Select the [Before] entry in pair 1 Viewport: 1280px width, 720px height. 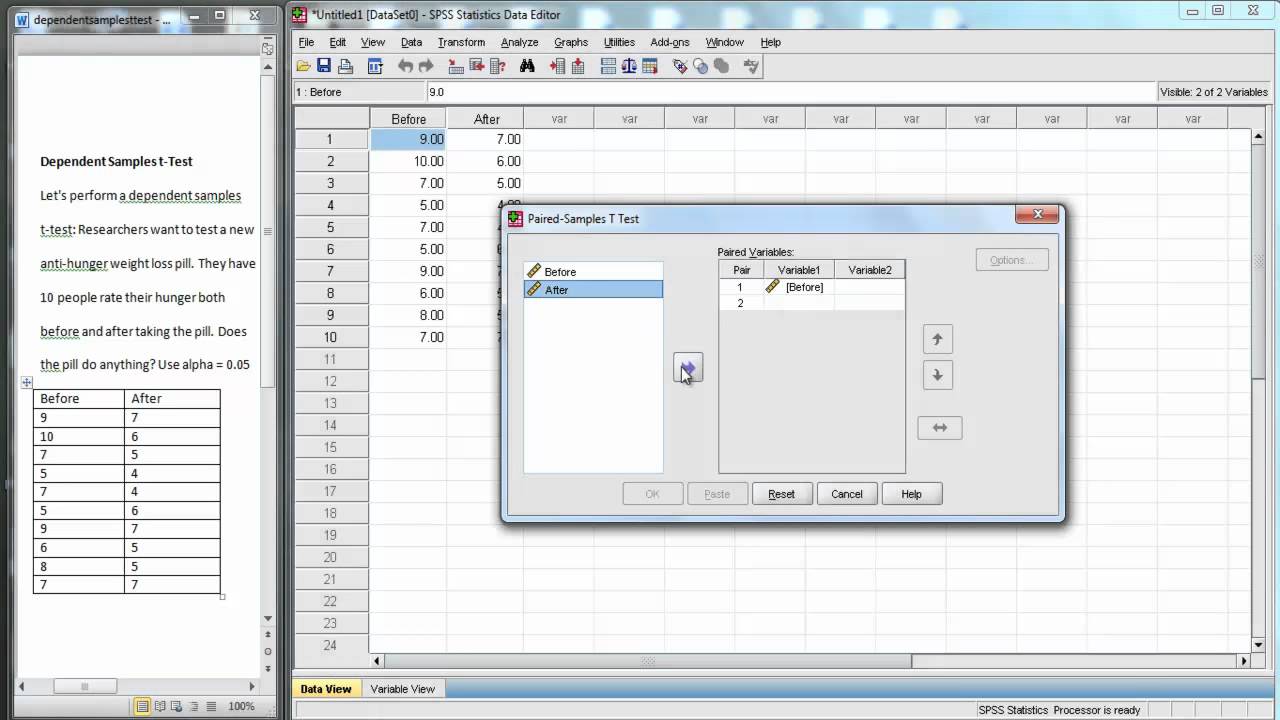coord(798,287)
